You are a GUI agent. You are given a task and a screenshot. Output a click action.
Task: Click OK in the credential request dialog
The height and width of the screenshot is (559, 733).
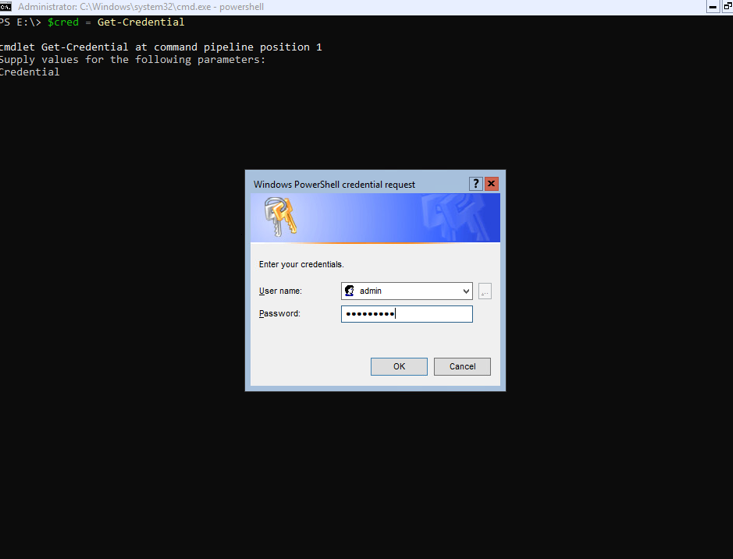click(x=399, y=366)
